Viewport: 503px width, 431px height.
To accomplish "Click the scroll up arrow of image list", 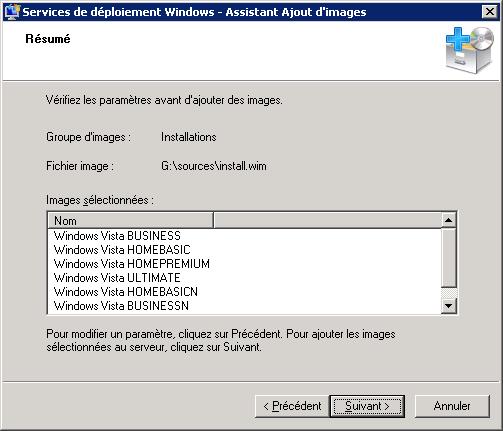I will click(449, 220).
